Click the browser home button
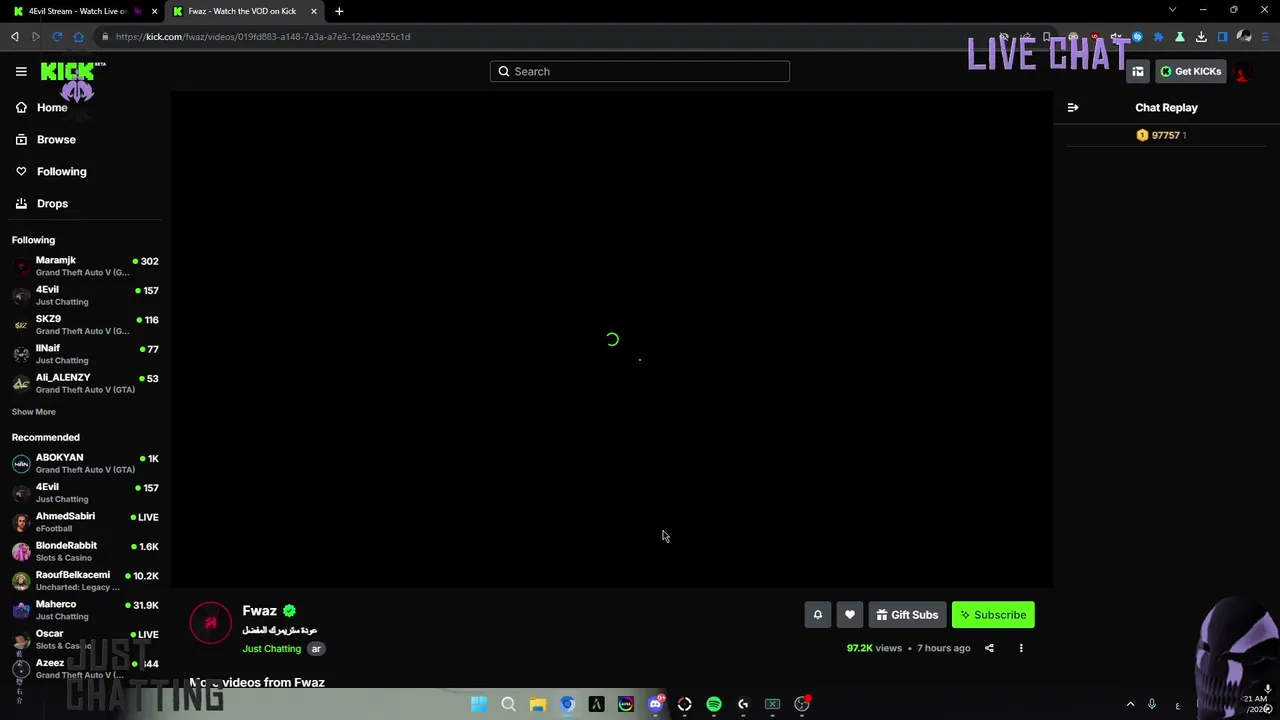The width and height of the screenshot is (1280, 720). click(79, 37)
